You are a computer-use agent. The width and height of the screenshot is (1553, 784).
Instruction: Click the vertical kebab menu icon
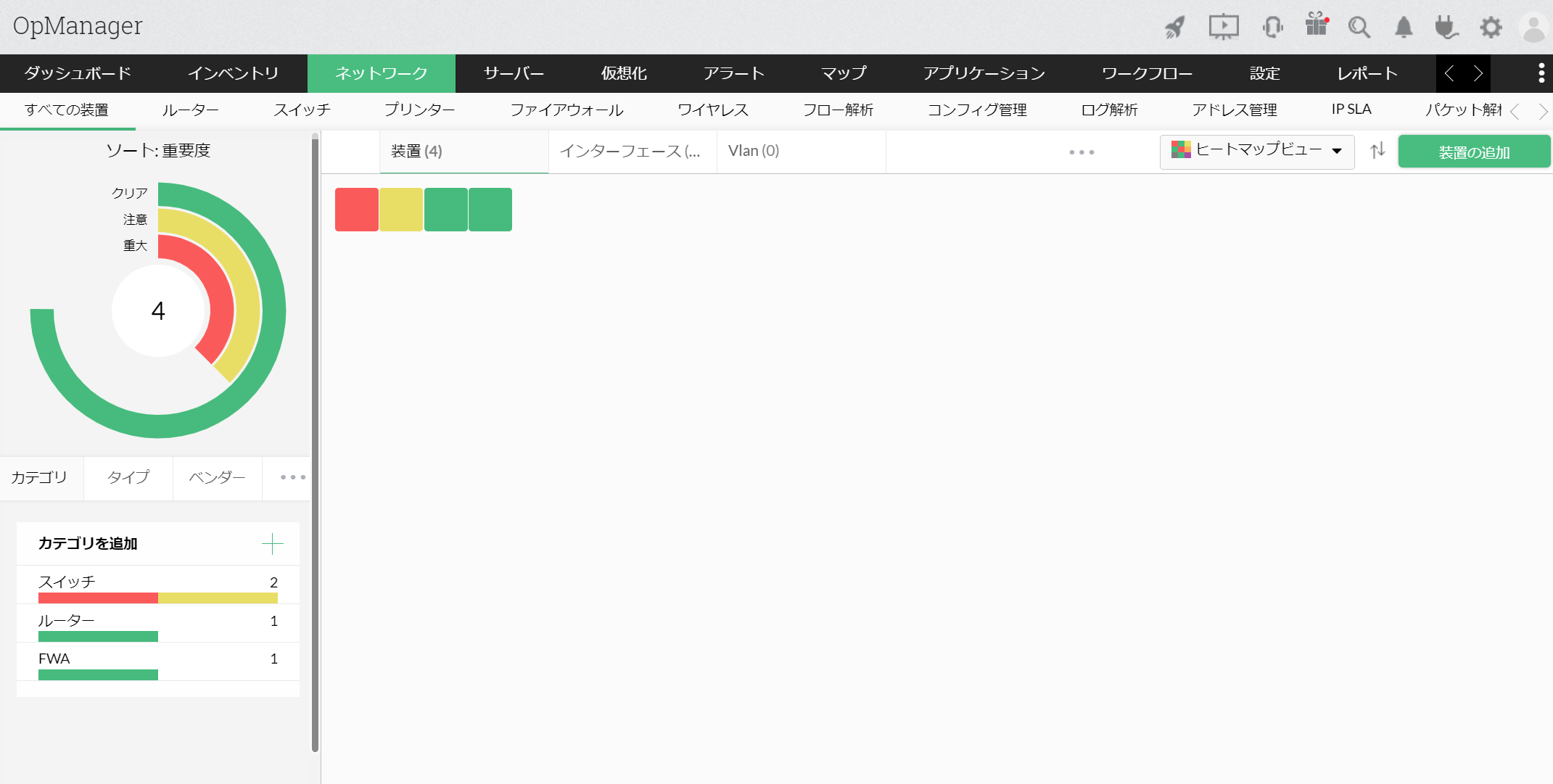(x=1541, y=73)
